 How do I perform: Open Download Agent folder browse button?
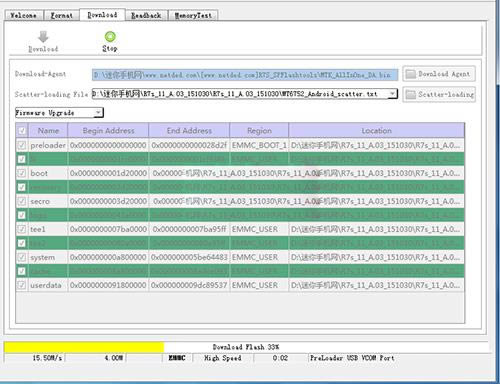coord(439,74)
